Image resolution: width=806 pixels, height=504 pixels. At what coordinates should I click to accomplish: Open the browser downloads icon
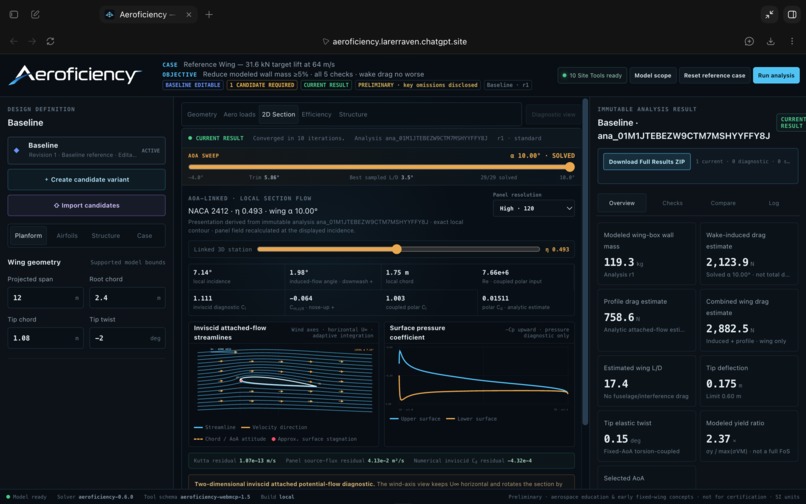pos(771,41)
